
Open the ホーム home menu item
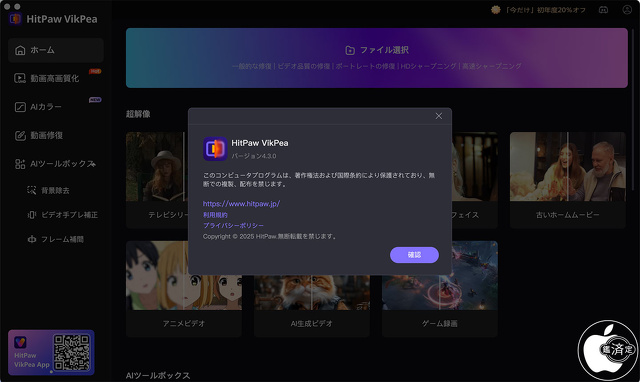tap(56, 50)
